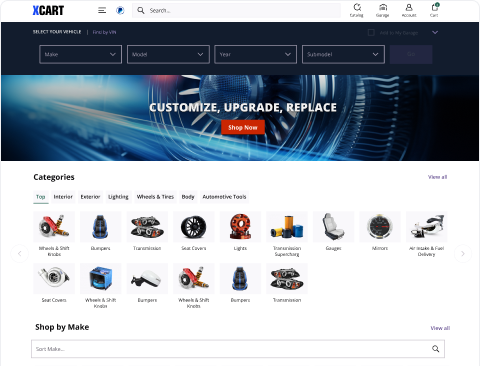Open the Make dropdown

point(80,54)
